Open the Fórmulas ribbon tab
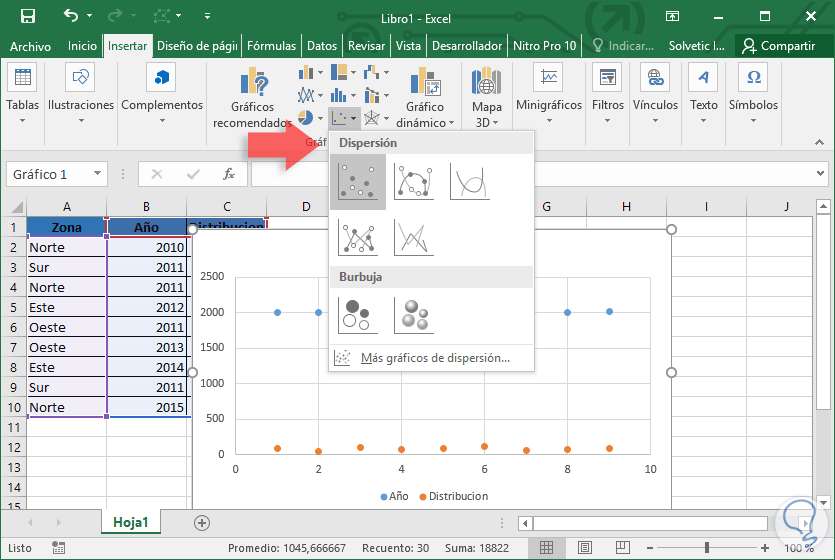Viewport: 835px width, 560px height. point(271,46)
